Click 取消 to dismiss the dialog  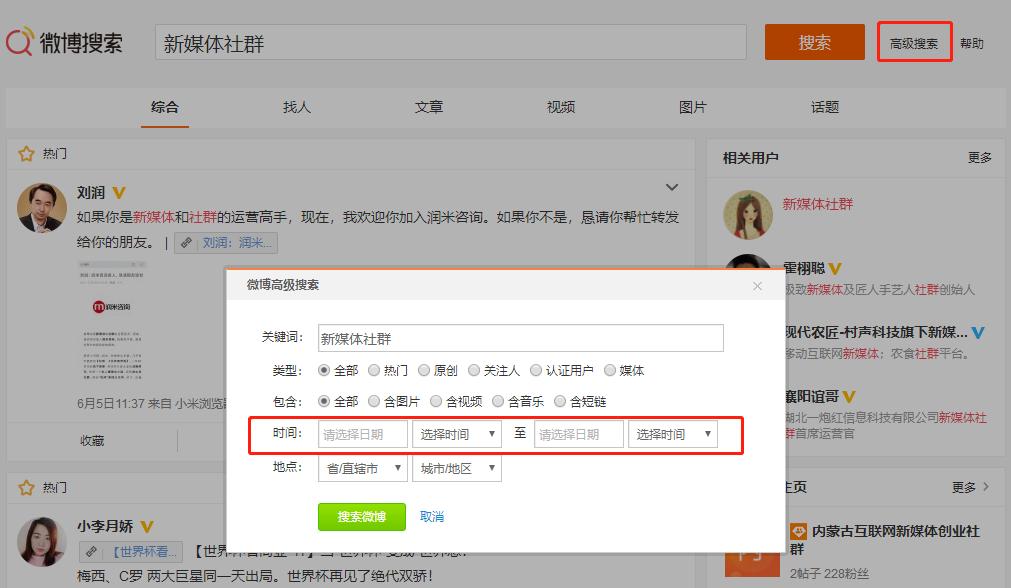(x=431, y=517)
